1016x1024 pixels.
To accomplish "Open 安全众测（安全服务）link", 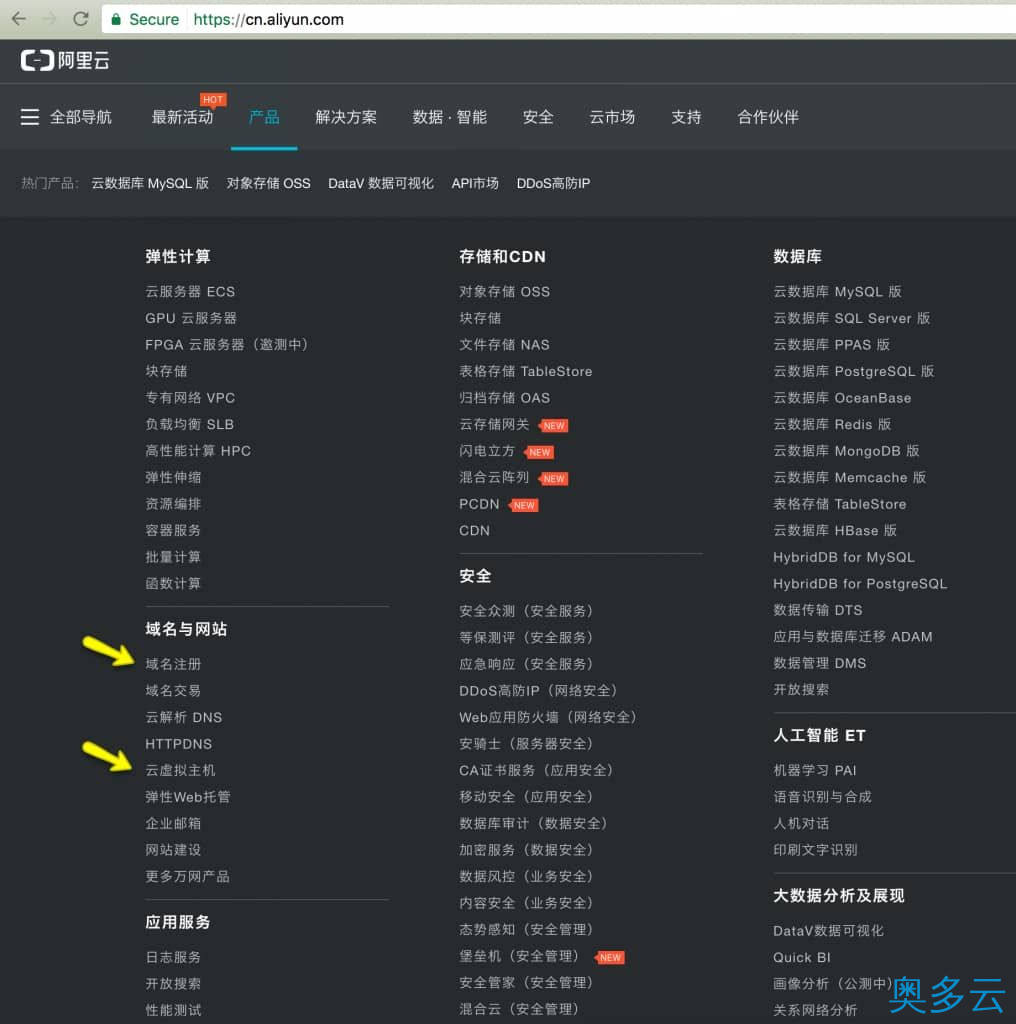I will [x=526, y=611].
